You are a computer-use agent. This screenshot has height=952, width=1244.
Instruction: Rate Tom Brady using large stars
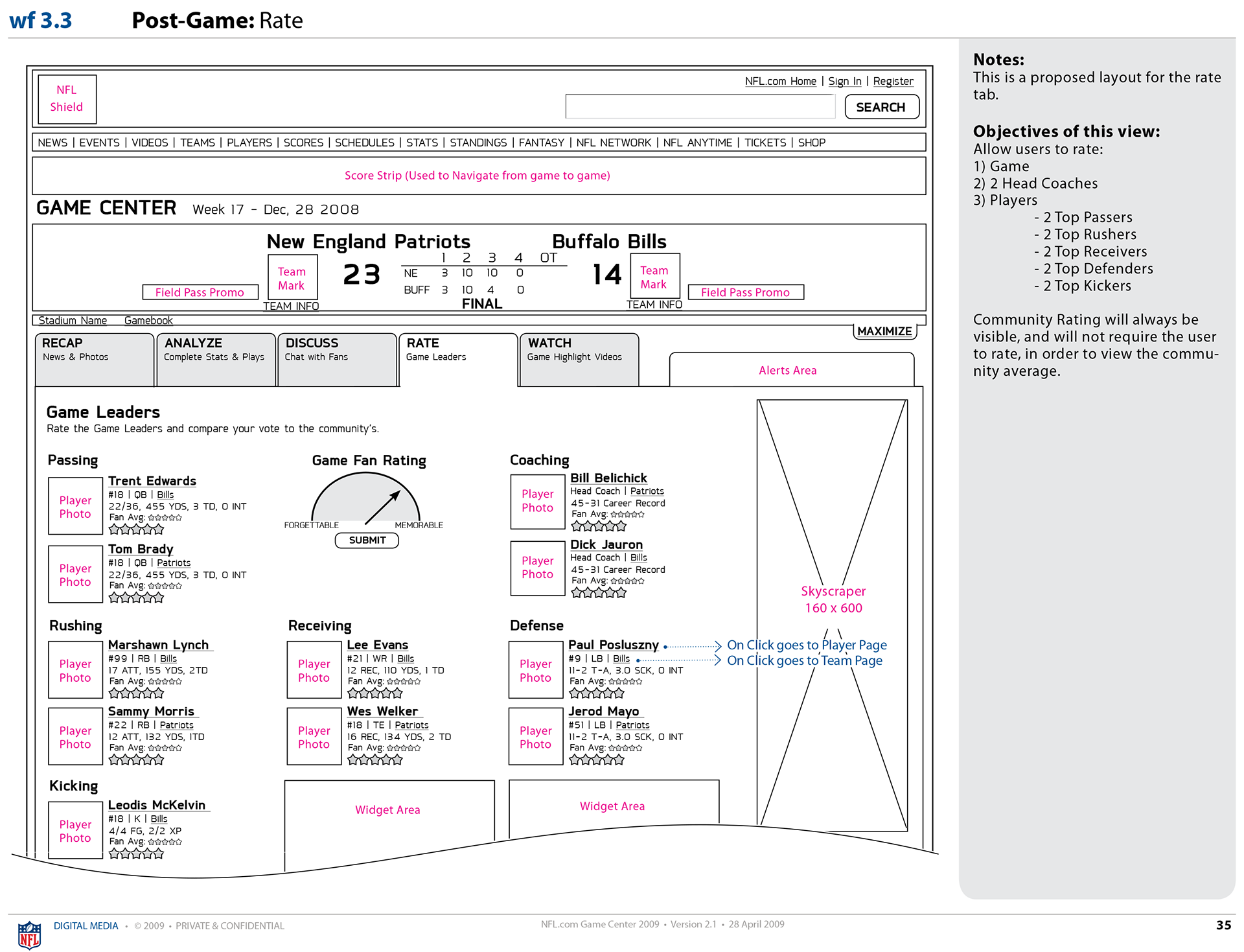136,598
